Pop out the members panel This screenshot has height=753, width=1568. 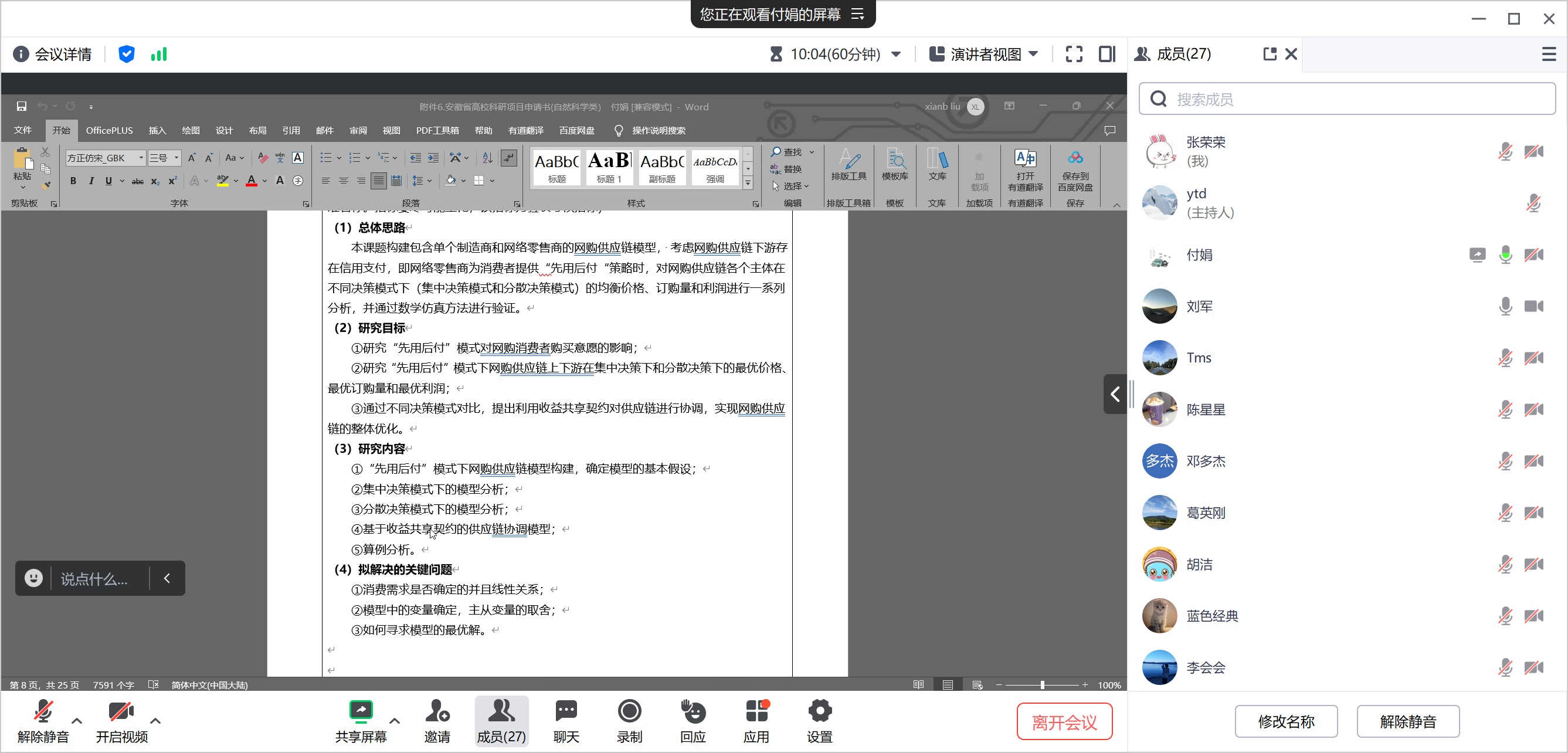(x=1269, y=54)
